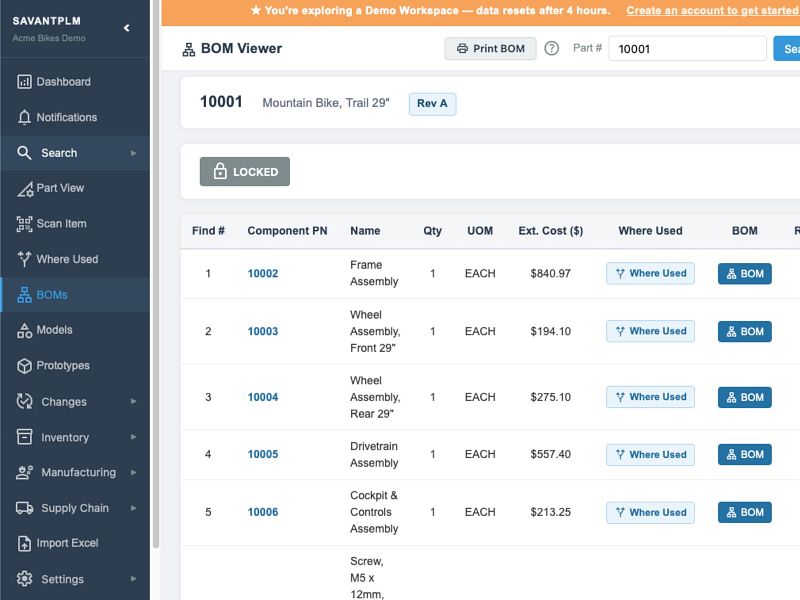Screen dimensions: 800x600
Task: Click the Scan Item QR icon
Action: pos(24,224)
